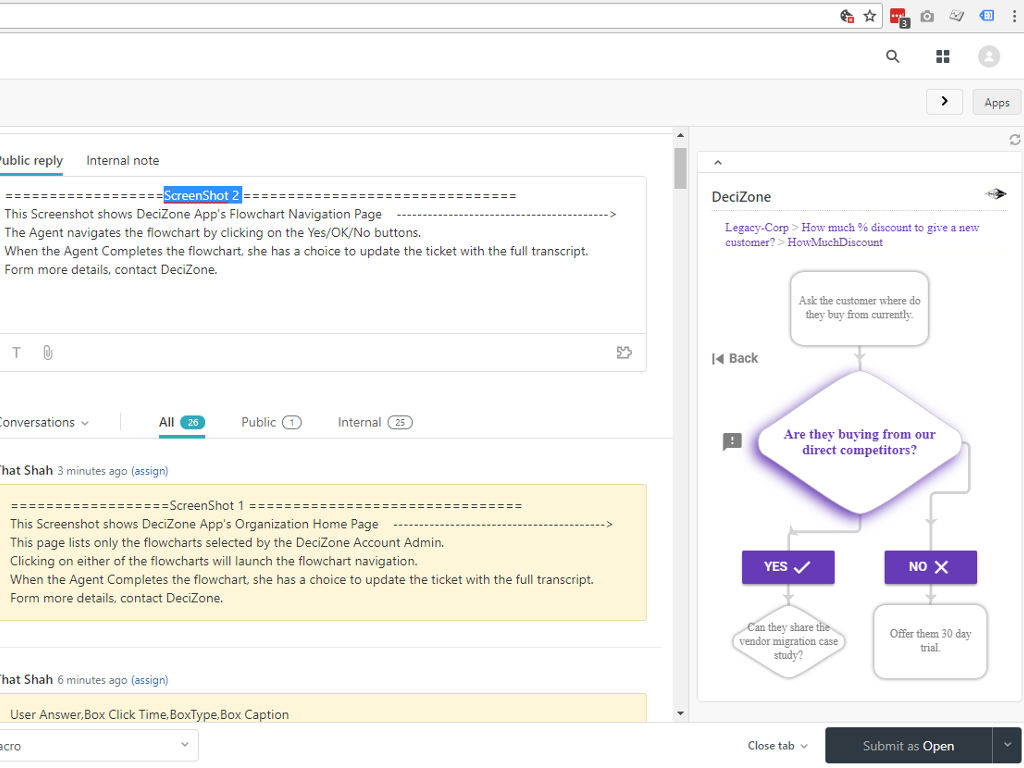Open the search magnifier icon

pyautogui.click(x=892, y=56)
